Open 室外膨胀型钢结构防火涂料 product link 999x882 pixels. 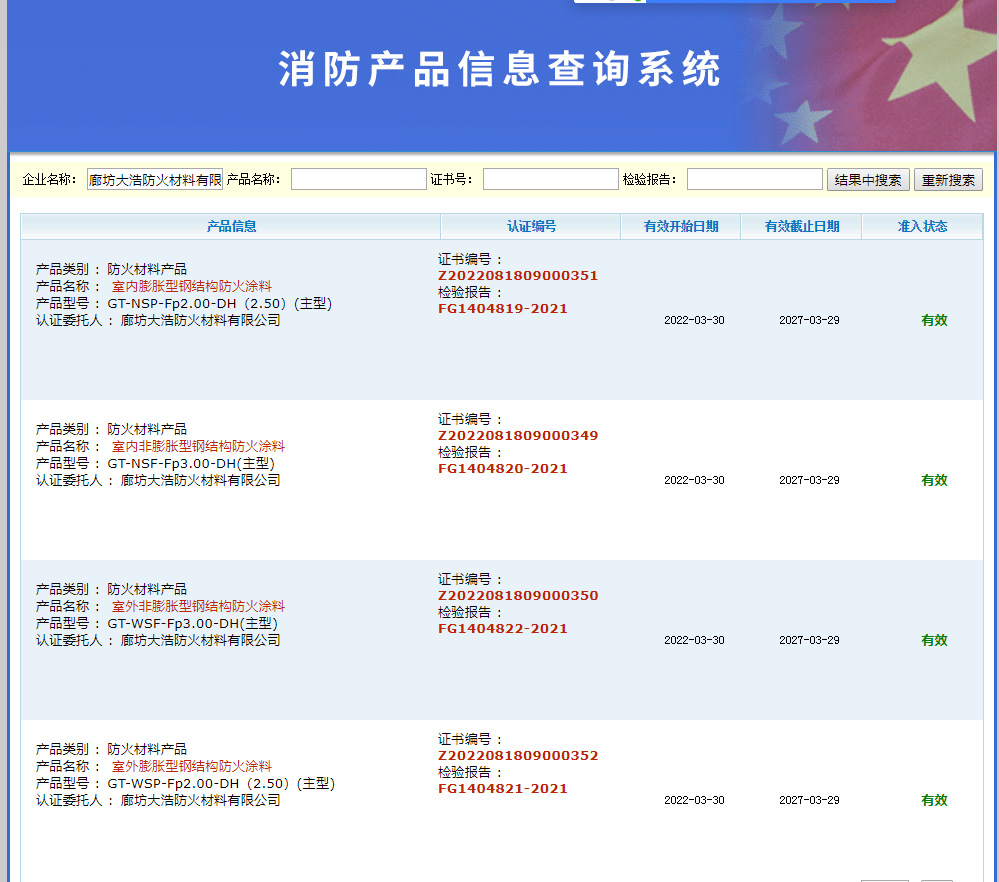pyautogui.click(x=192, y=766)
